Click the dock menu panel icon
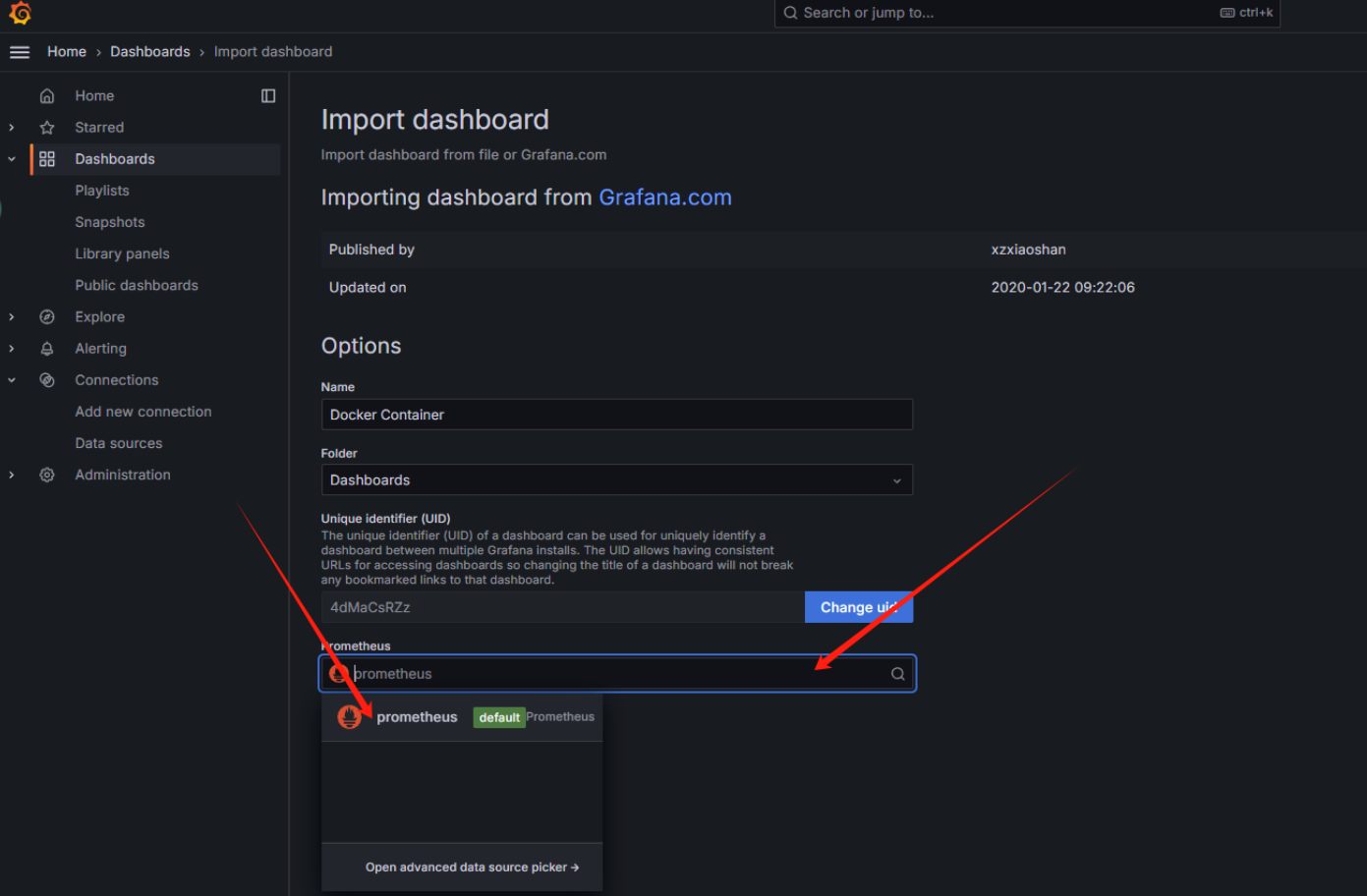 (268, 95)
